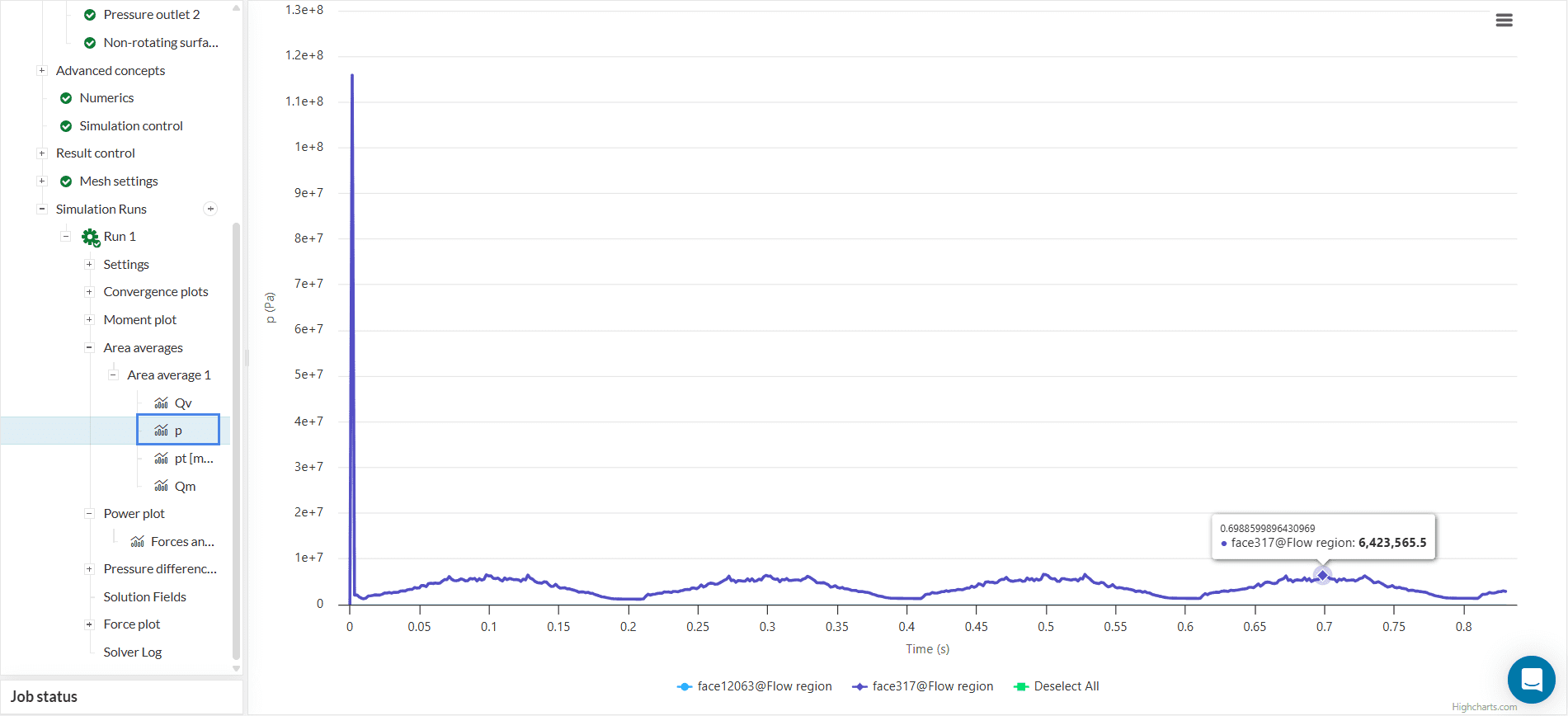Click the pt plot chart icon
The height and width of the screenshot is (716, 1568).
click(x=162, y=459)
